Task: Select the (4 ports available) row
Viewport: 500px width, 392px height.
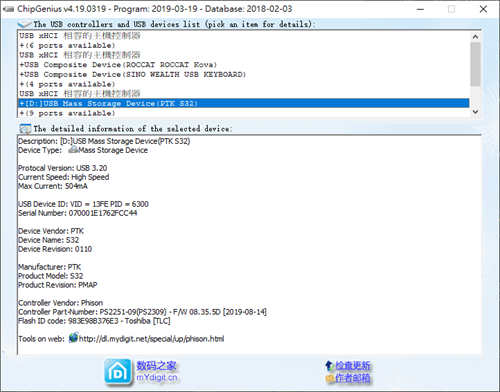Action: (243, 84)
